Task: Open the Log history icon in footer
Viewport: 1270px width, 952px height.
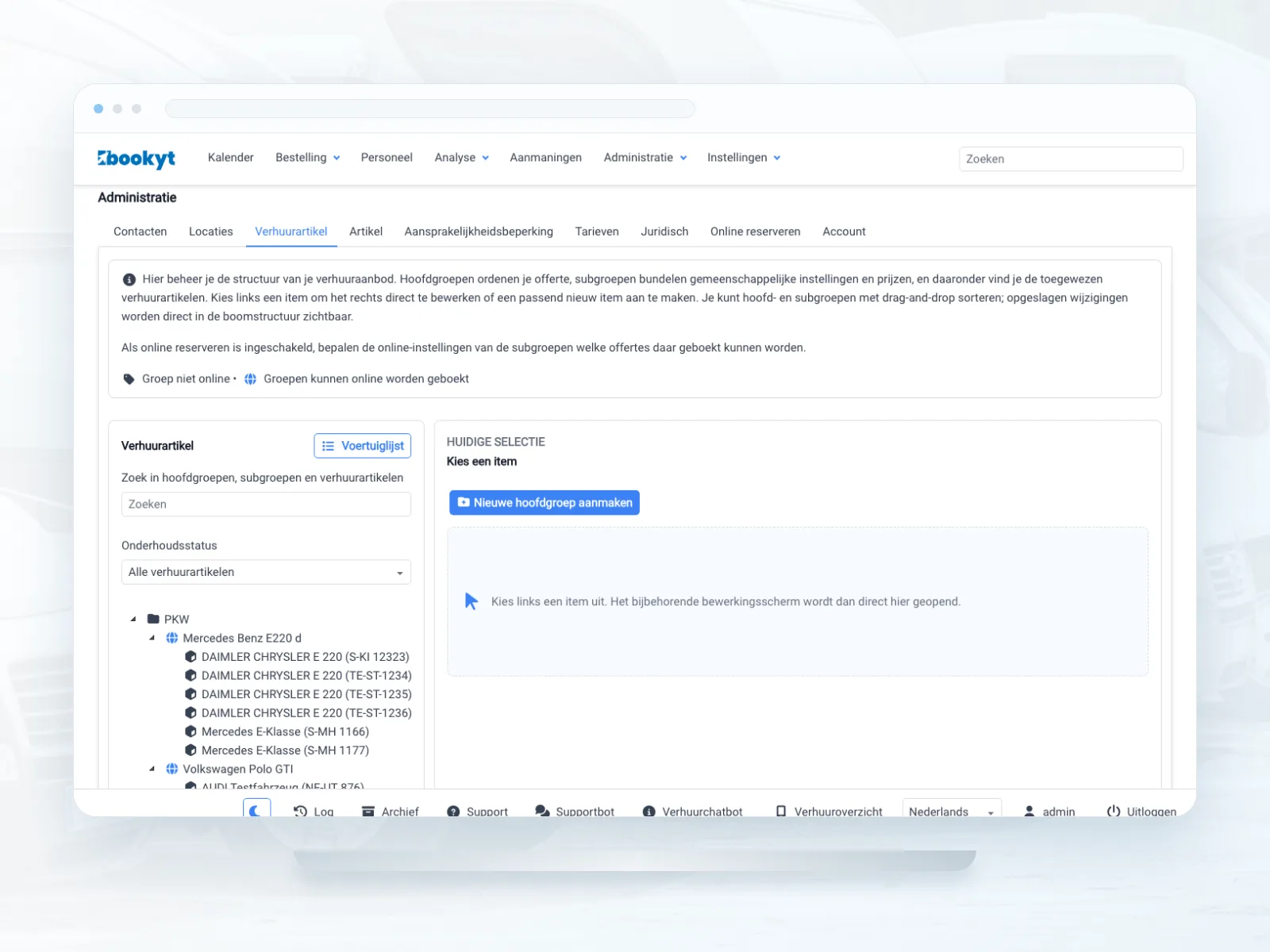Action: (x=300, y=812)
